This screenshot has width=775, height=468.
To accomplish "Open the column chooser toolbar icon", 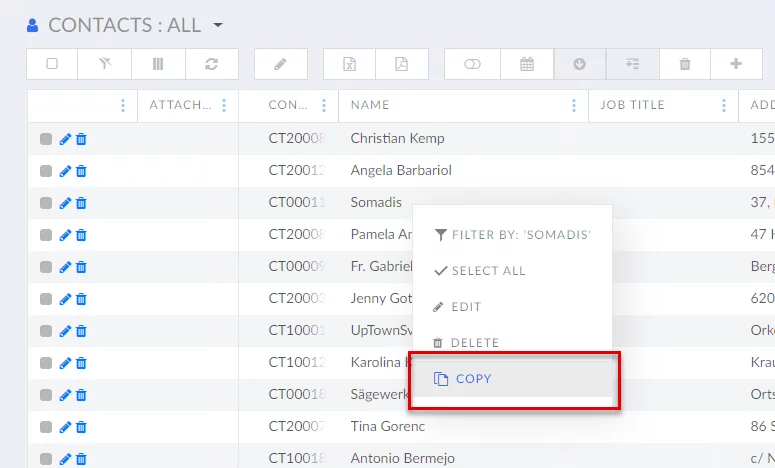I will coord(158,64).
